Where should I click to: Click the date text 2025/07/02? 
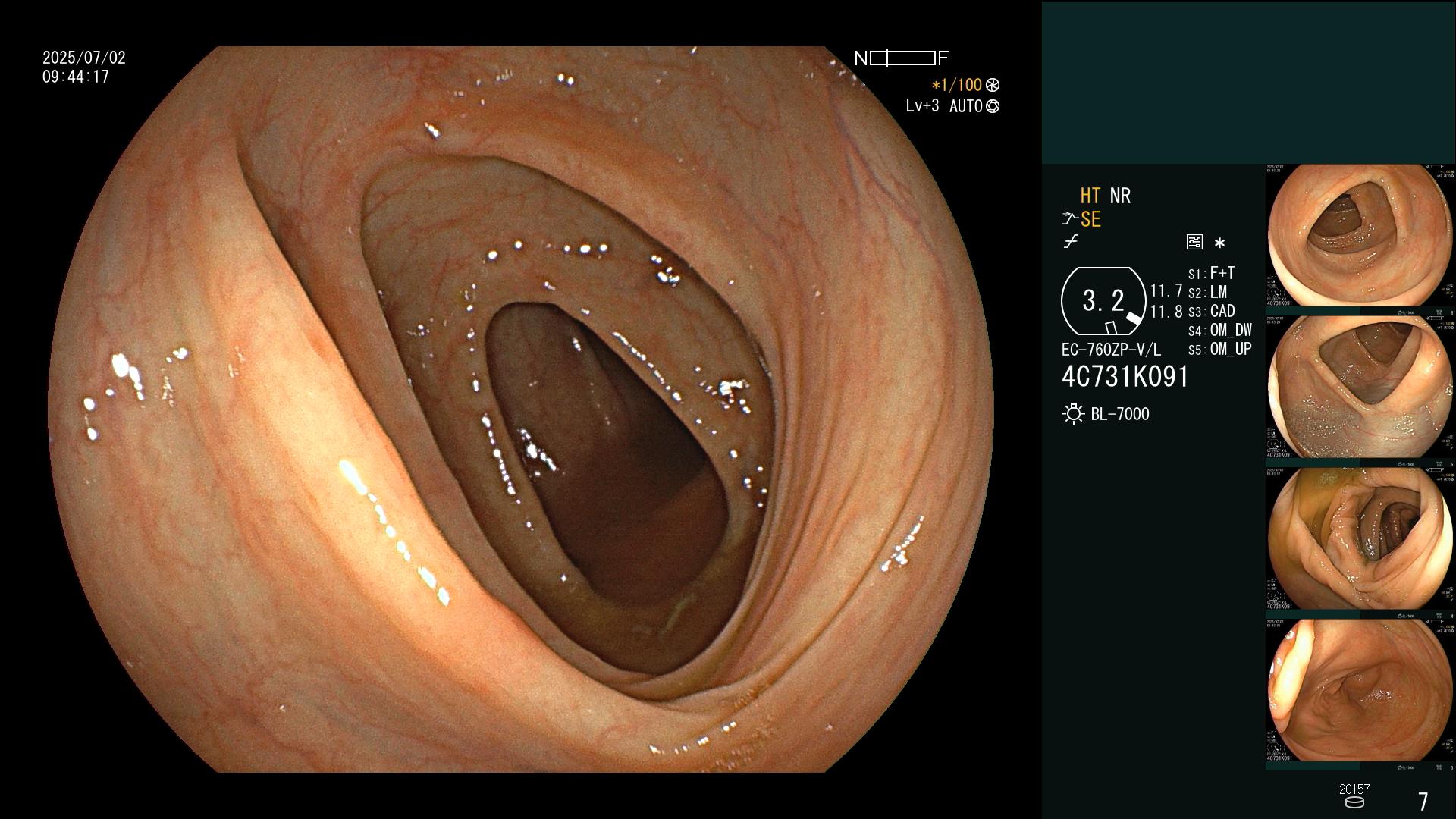pos(84,58)
